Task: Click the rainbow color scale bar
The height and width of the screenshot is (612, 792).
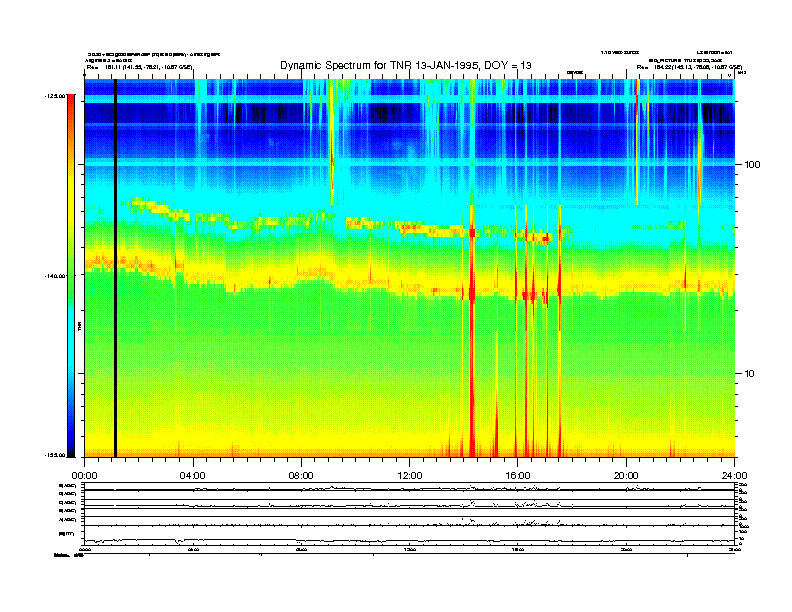Action: click(x=71, y=276)
